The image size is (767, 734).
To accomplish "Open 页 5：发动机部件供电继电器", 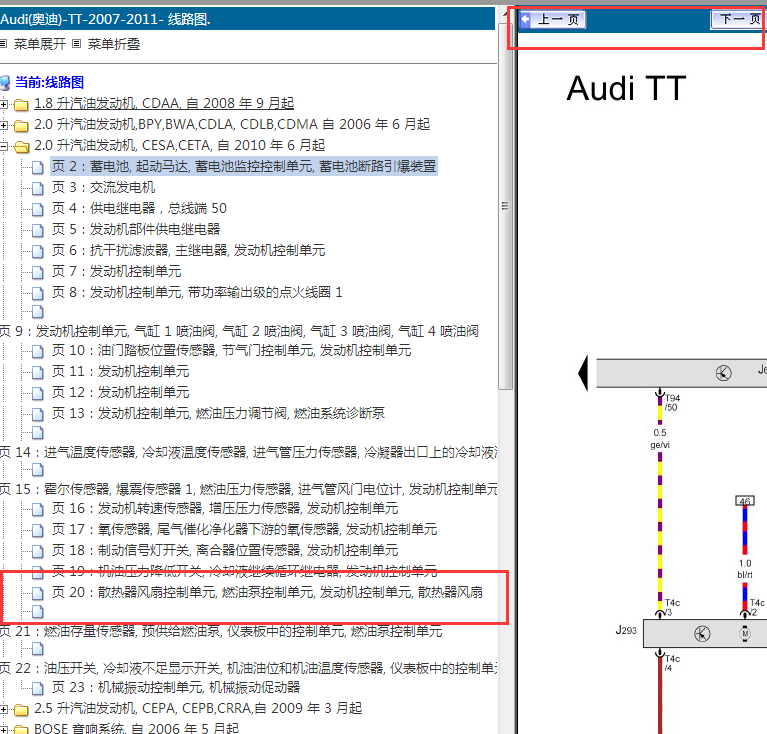I will [136, 229].
